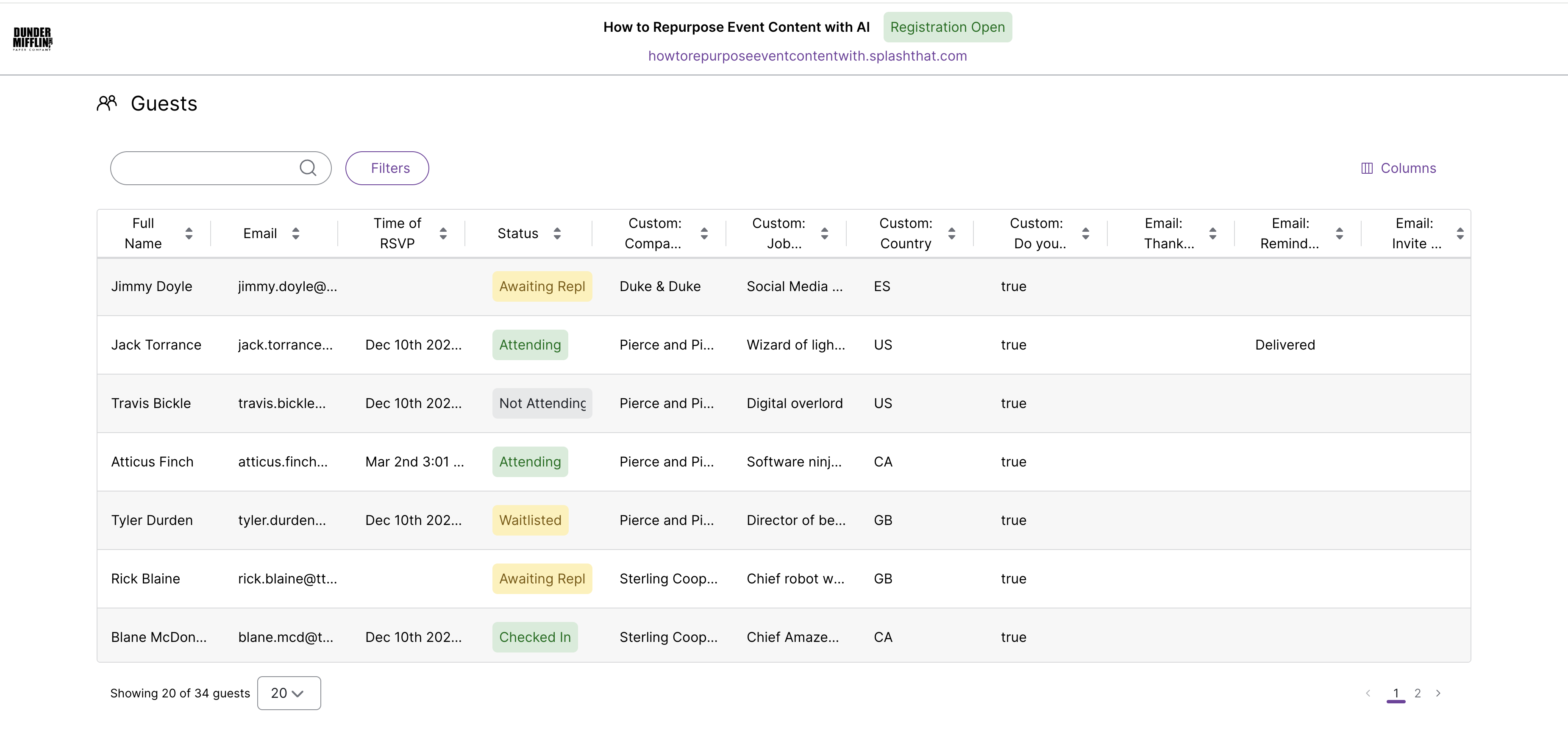1568x733 pixels.
Task: Open the 20 per page dropdown
Action: [289, 693]
